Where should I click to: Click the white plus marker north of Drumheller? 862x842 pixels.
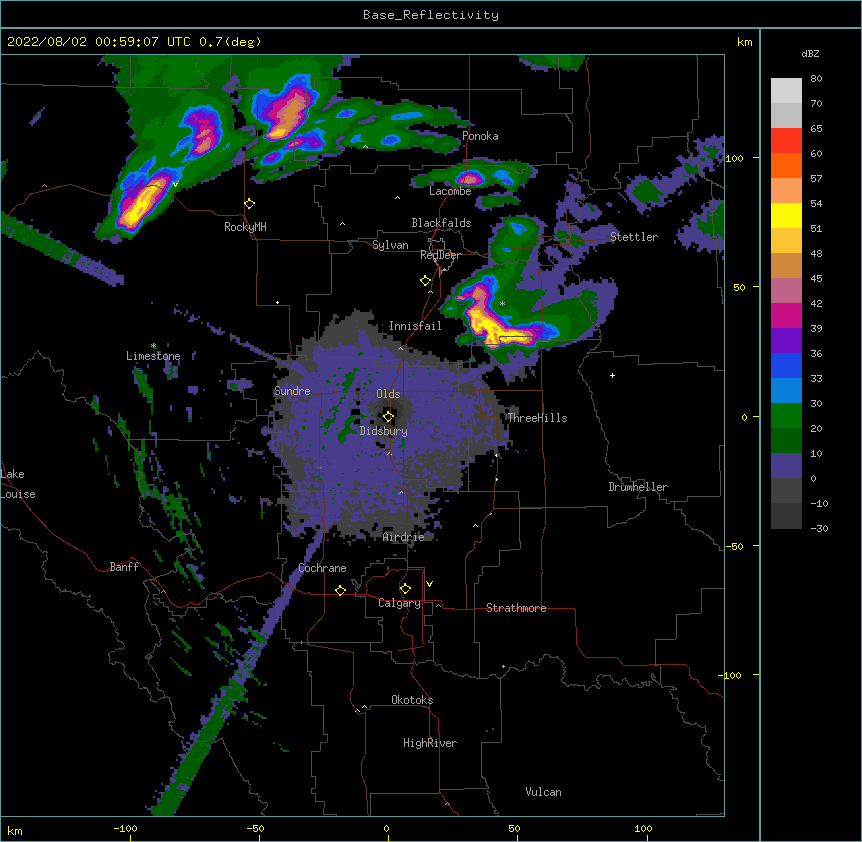[x=612, y=375]
